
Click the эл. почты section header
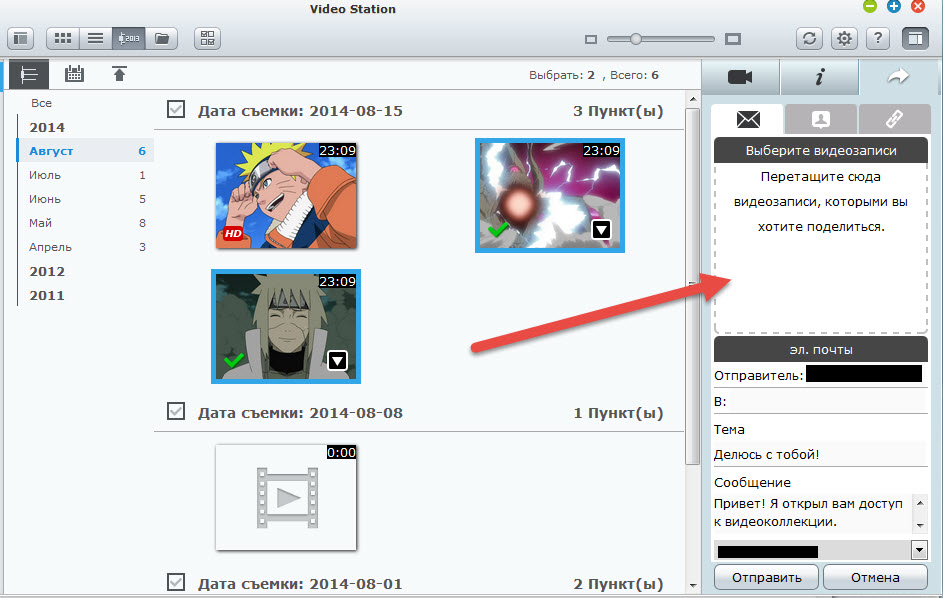(x=821, y=350)
